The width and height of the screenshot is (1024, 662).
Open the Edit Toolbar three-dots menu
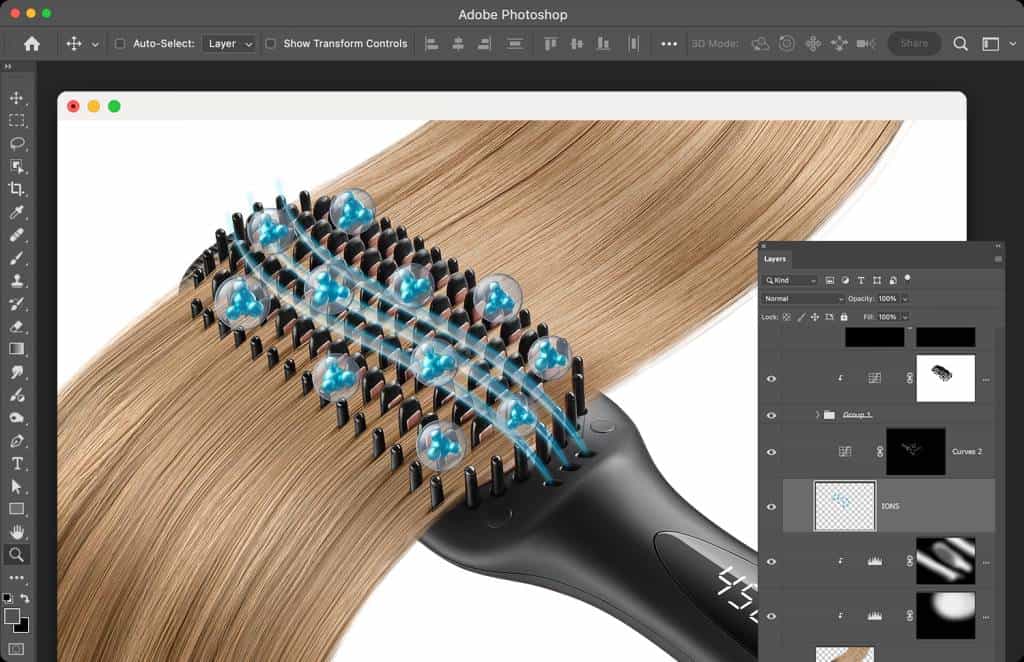tap(16, 578)
